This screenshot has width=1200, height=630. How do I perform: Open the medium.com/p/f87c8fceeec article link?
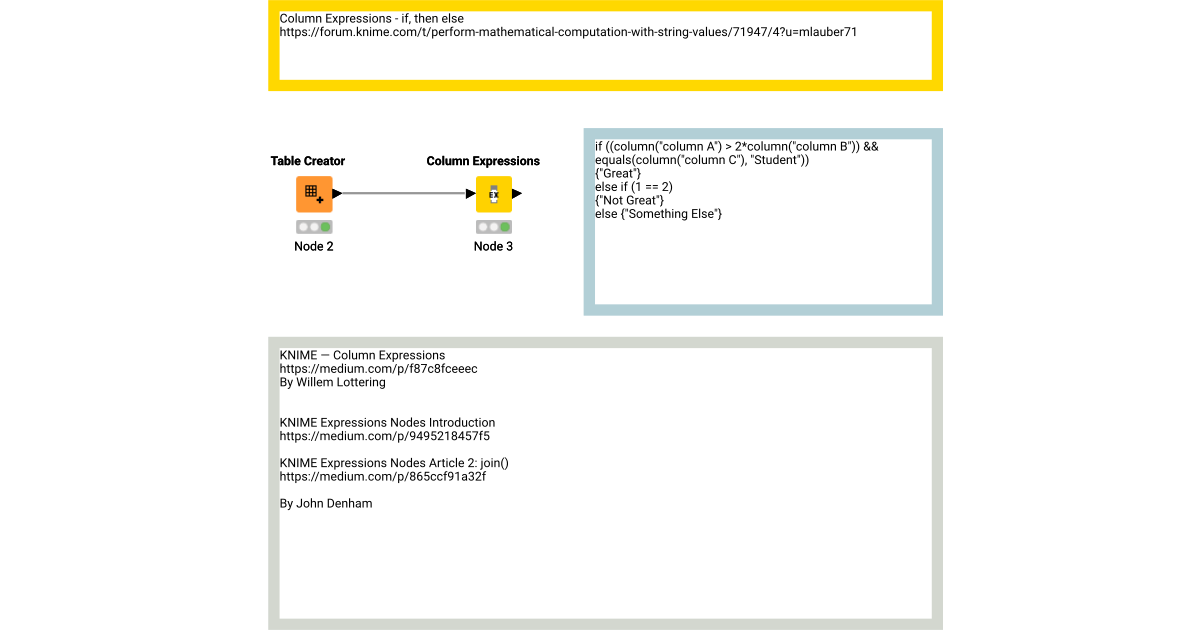click(x=377, y=368)
